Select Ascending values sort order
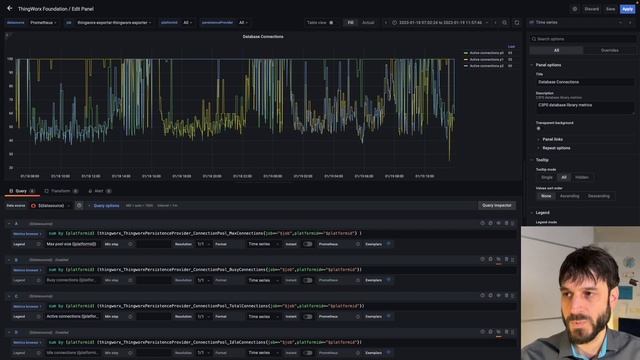Viewport: 640px width, 360px height. [x=569, y=196]
